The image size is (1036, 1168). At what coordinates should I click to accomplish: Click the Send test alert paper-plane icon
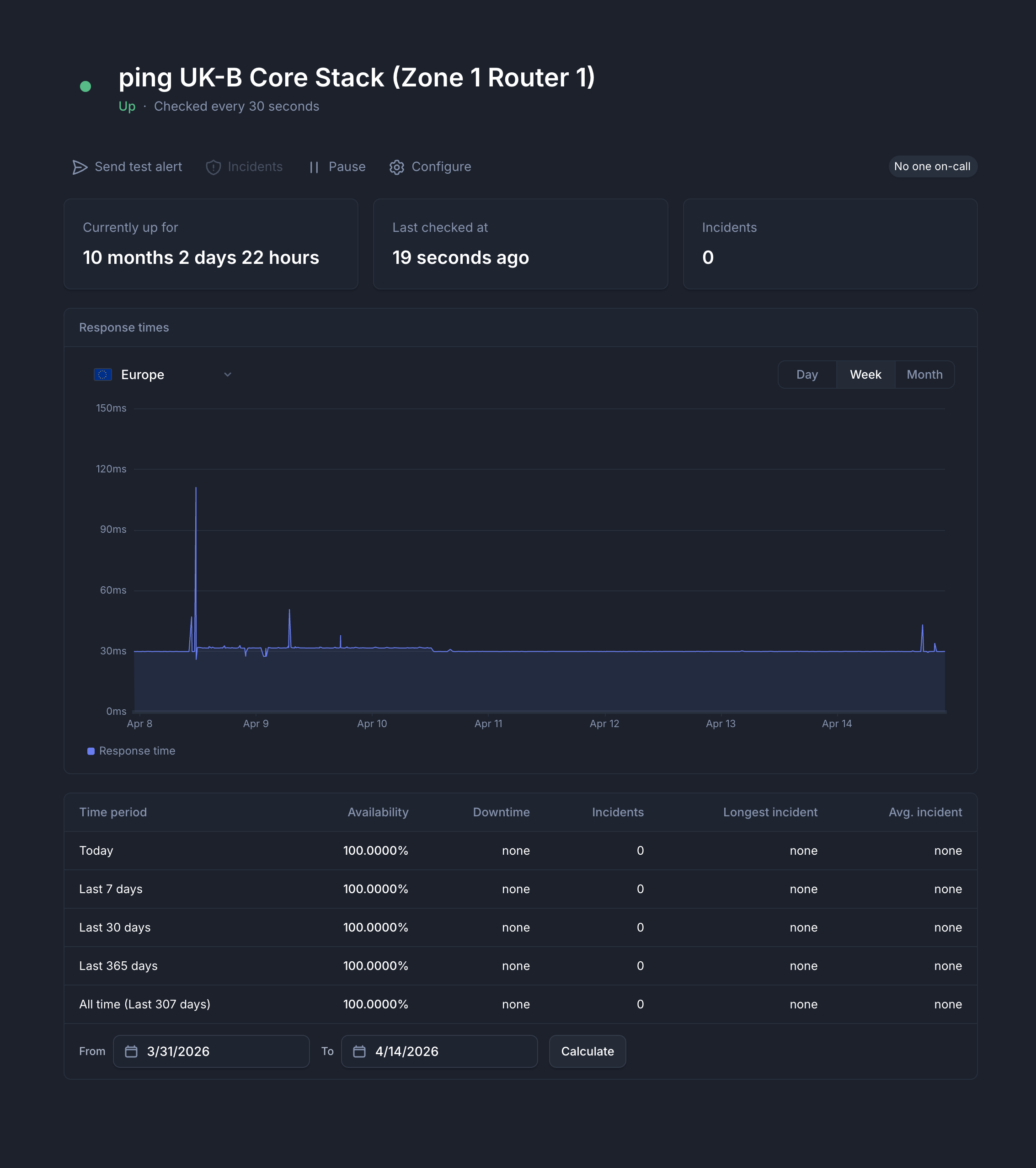pos(80,167)
